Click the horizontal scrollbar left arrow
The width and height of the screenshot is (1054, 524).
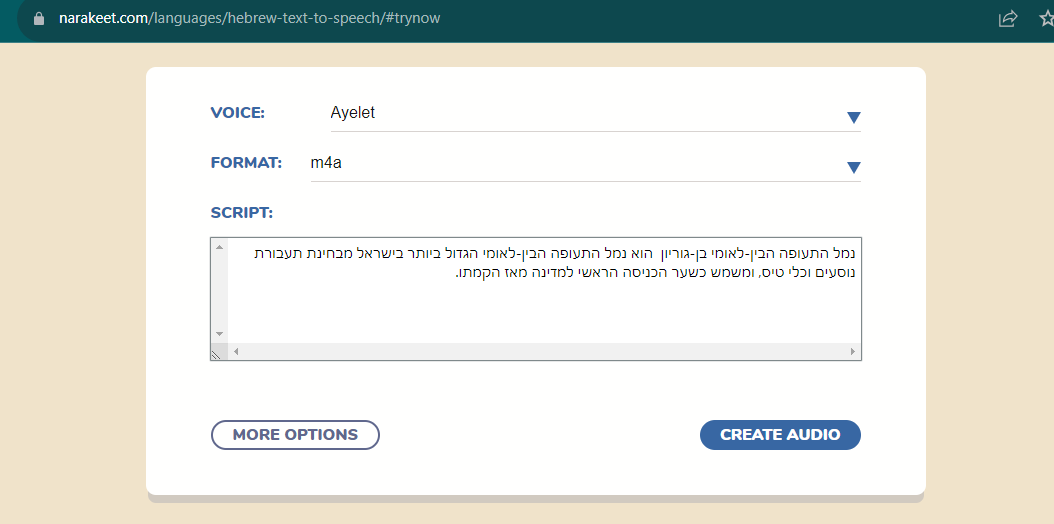coord(236,351)
